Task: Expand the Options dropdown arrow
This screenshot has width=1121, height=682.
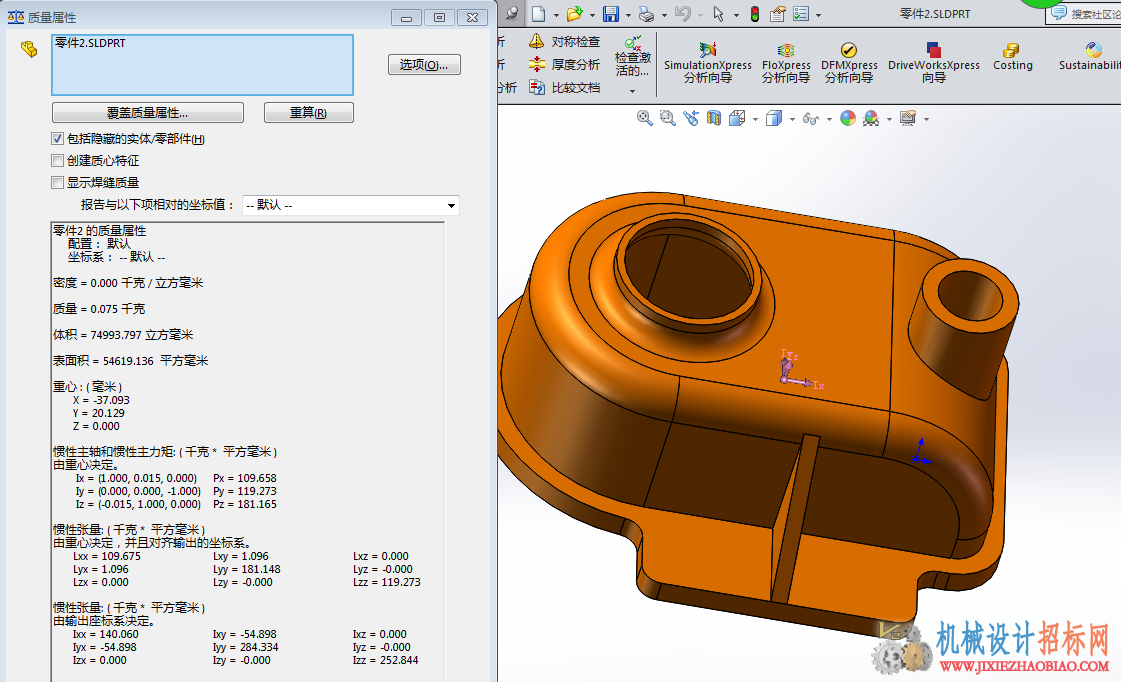Action: pyautogui.click(x=819, y=15)
